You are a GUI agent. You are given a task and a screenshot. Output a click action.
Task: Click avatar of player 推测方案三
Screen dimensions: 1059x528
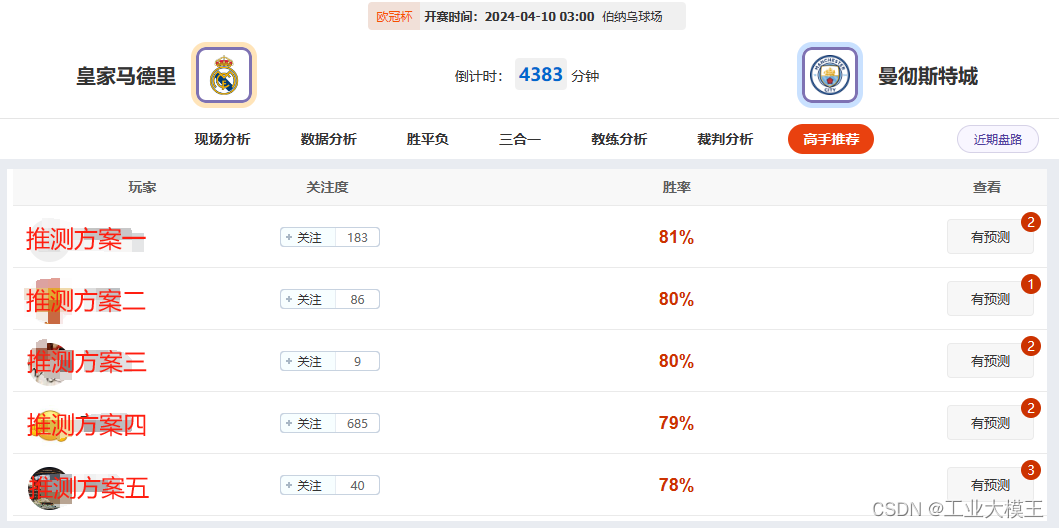pyautogui.click(x=48, y=363)
